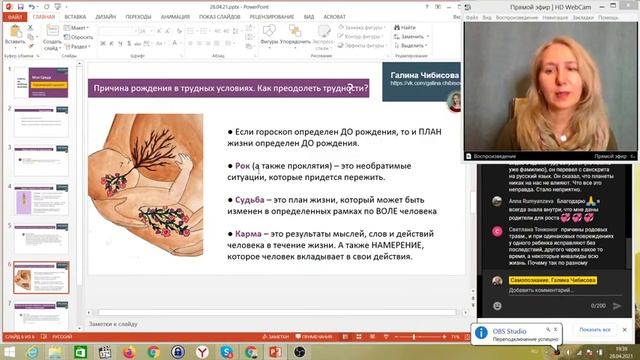
Task: Open Yandex Browser from the taskbar
Action: (x=202, y=352)
